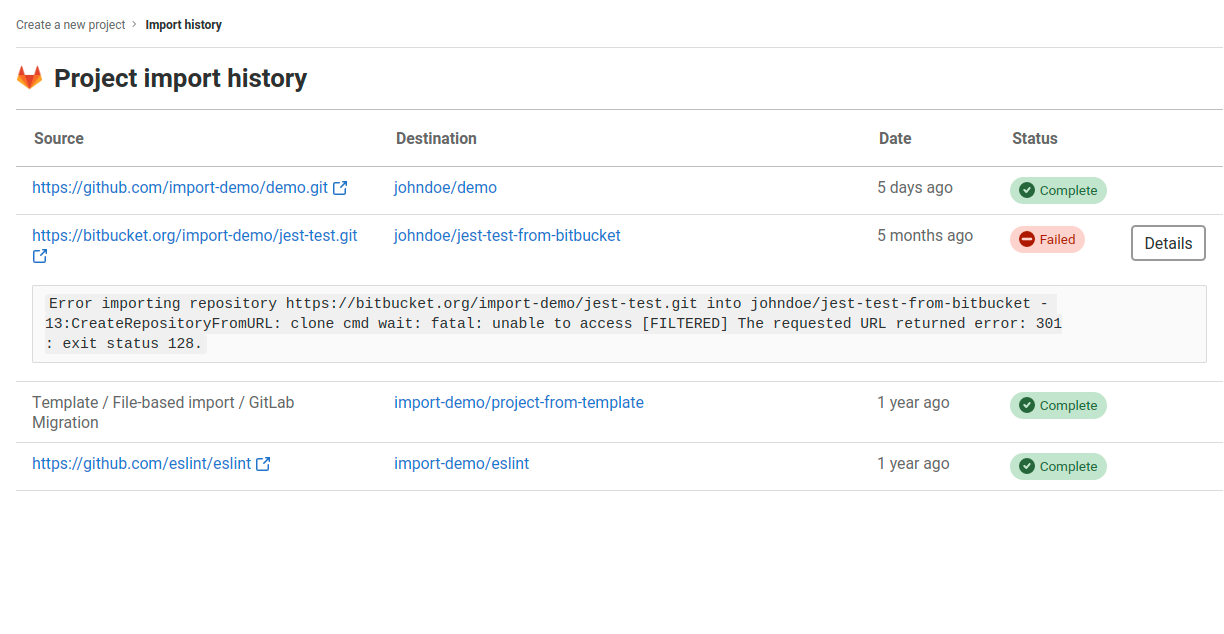
Task: Open the johndoe/jest-test-from-bitbucket destination link
Action: (x=506, y=235)
